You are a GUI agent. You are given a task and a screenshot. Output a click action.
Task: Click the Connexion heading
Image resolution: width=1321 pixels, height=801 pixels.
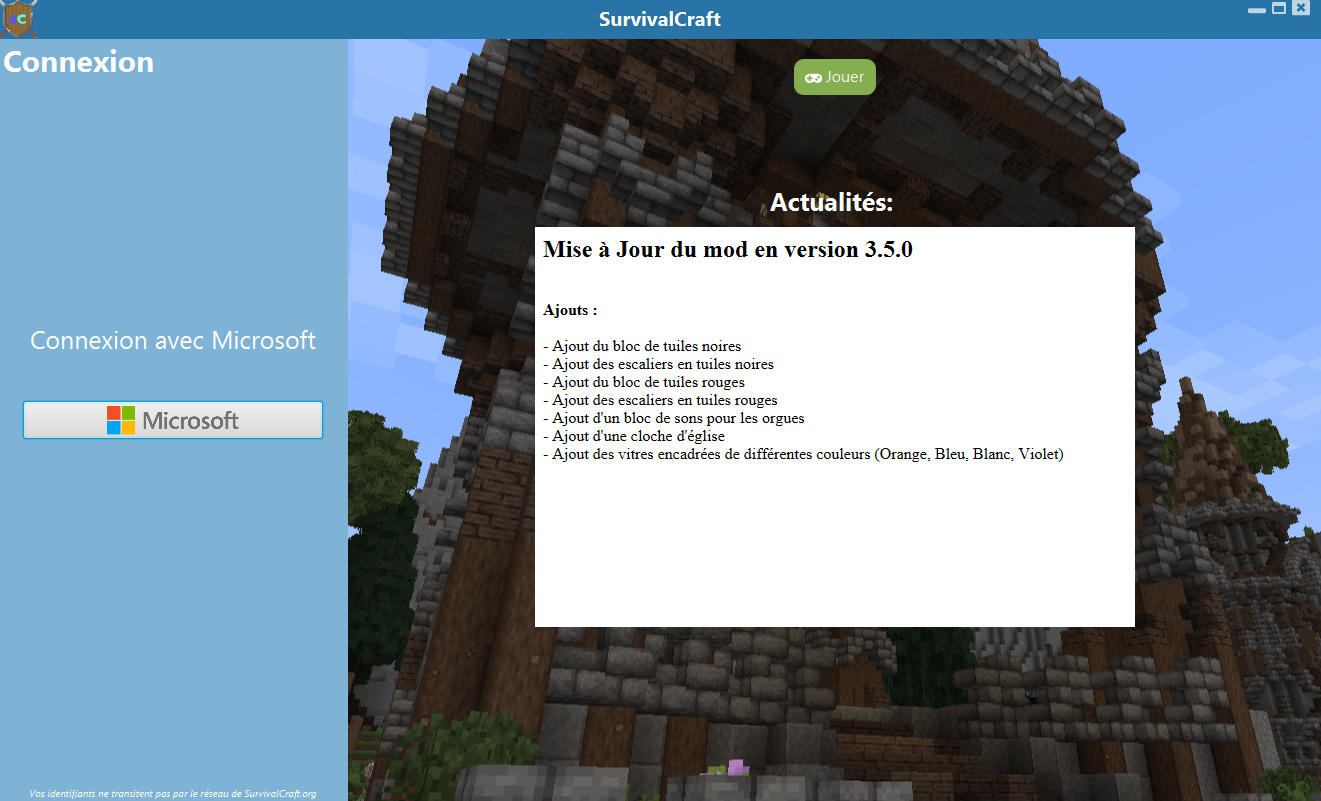[x=79, y=62]
